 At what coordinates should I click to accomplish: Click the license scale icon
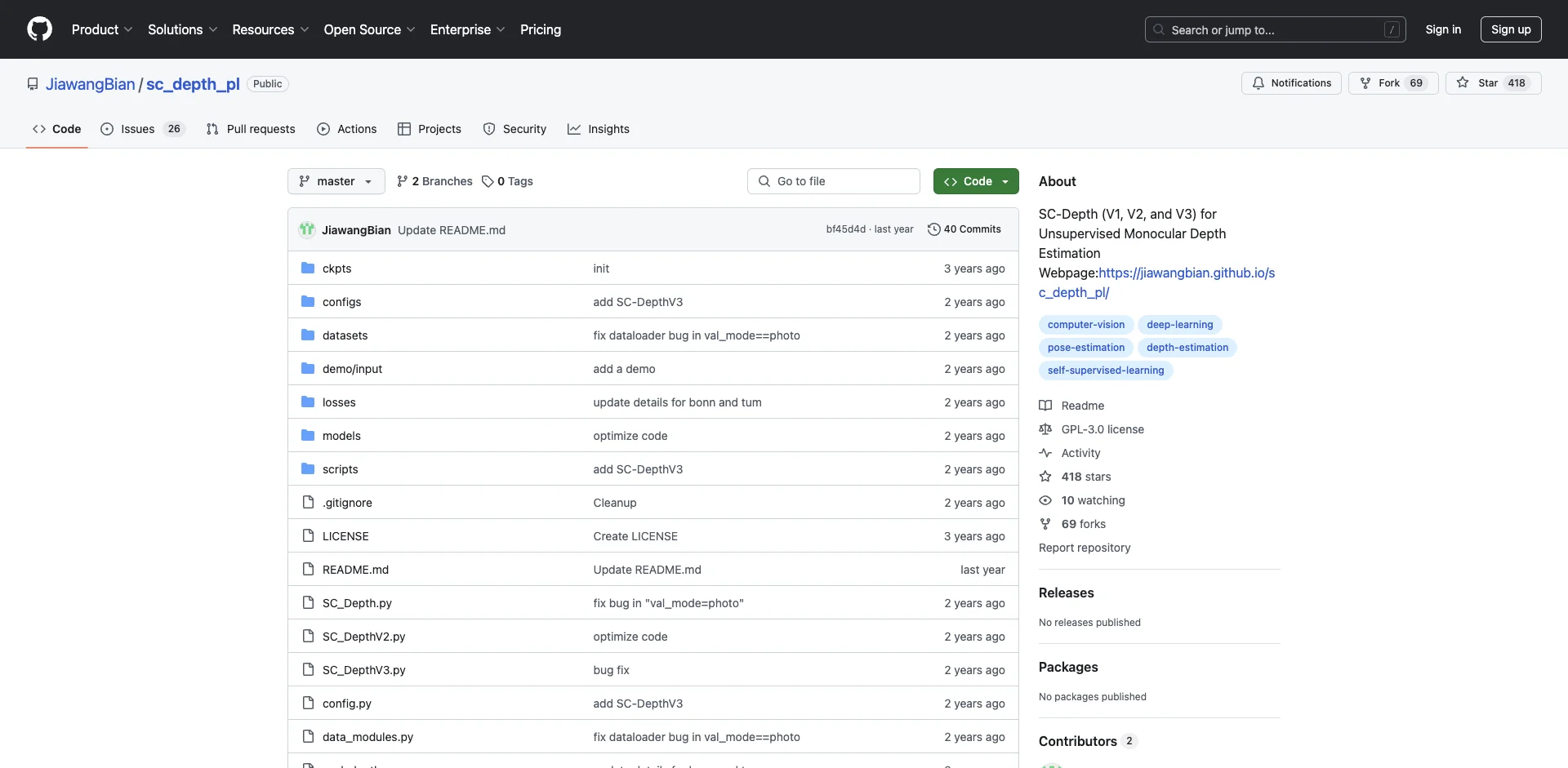pyautogui.click(x=1045, y=429)
